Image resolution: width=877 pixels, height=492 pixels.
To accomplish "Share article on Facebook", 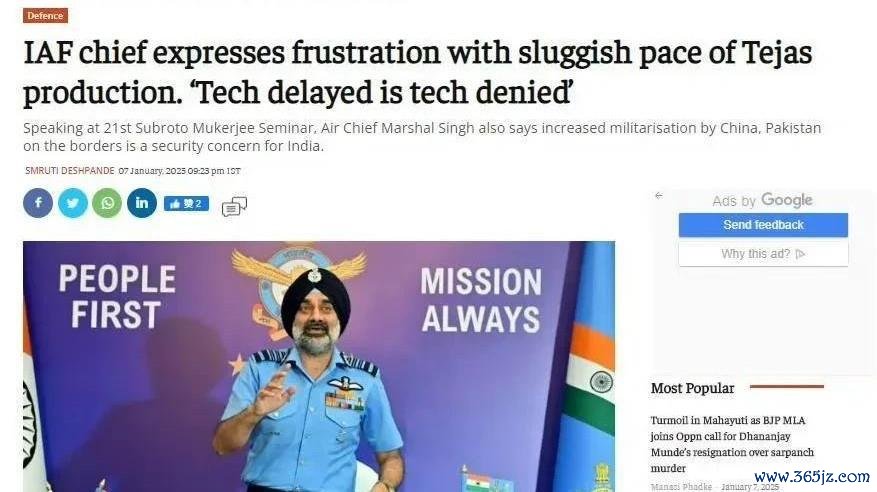I will pos(38,203).
